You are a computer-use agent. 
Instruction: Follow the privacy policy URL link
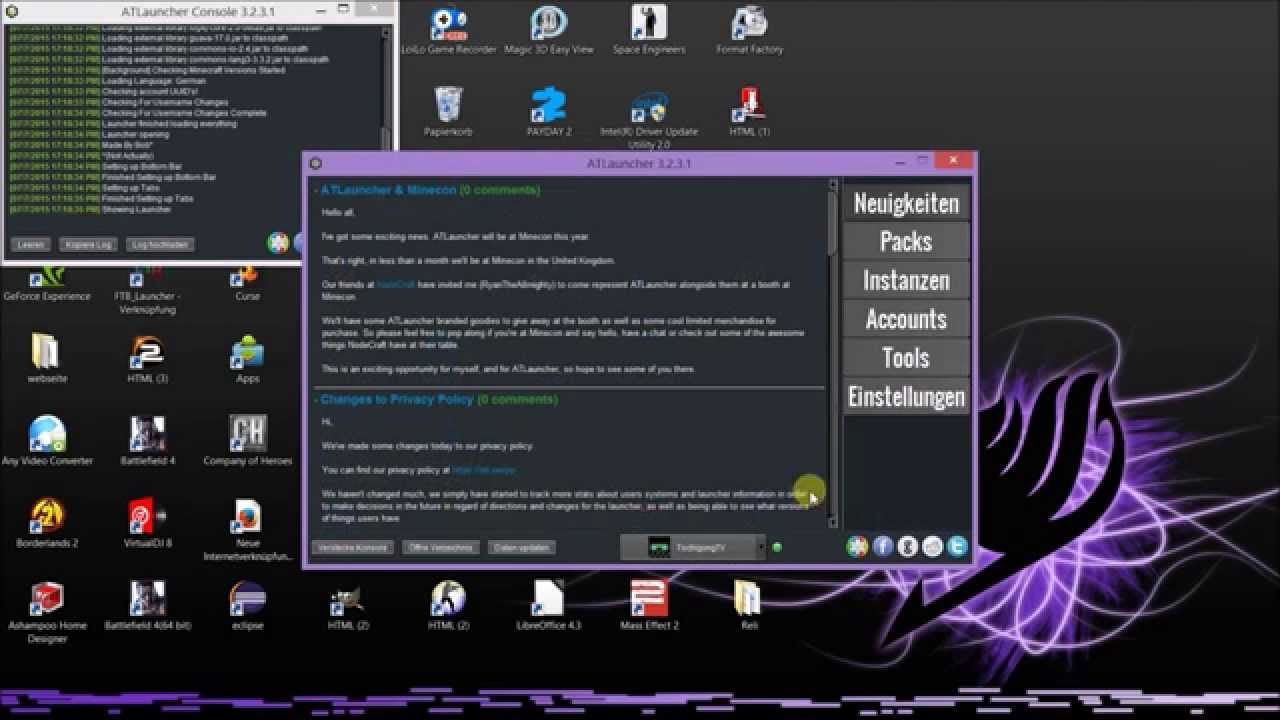point(483,470)
